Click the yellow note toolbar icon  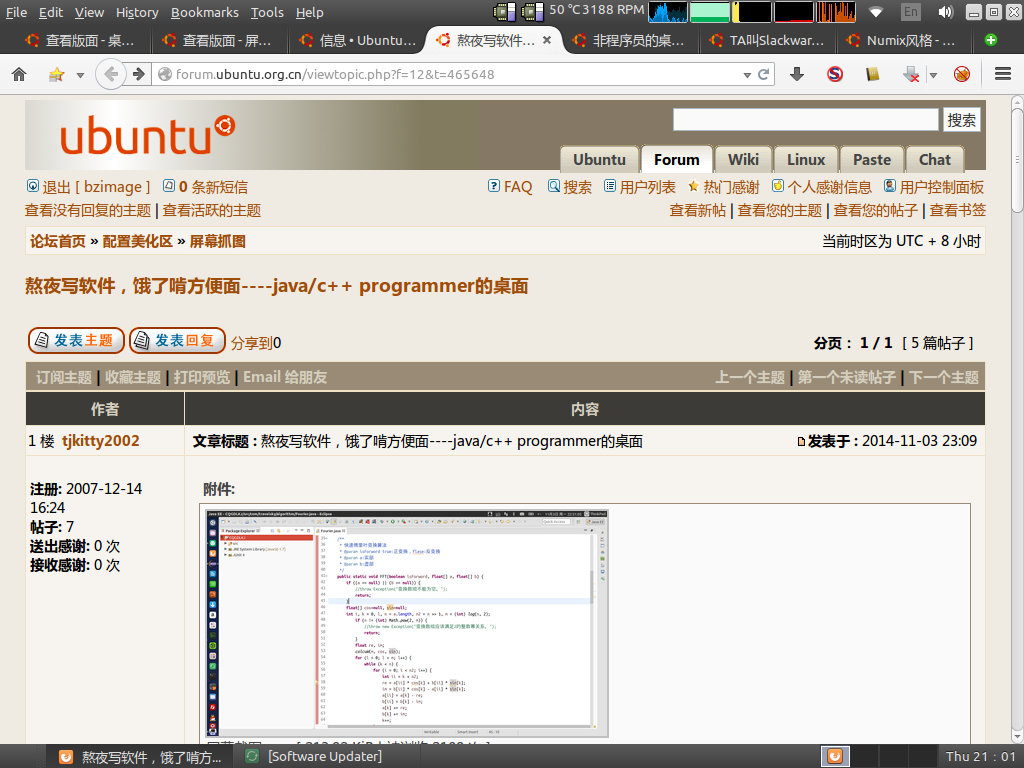pyautogui.click(x=872, y=74)
